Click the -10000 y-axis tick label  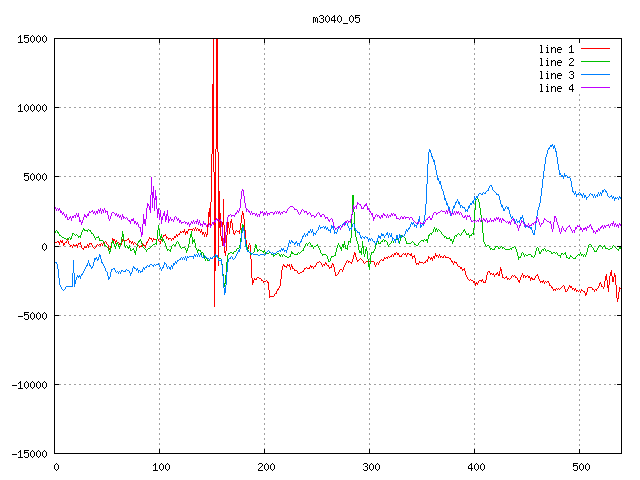[29, 385]
